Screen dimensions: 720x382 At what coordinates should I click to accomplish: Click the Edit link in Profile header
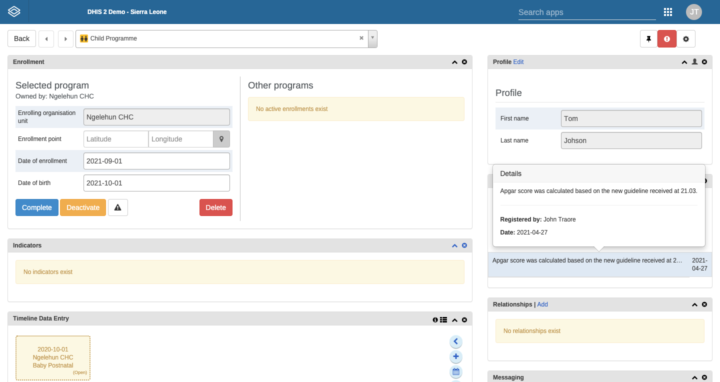518,62
